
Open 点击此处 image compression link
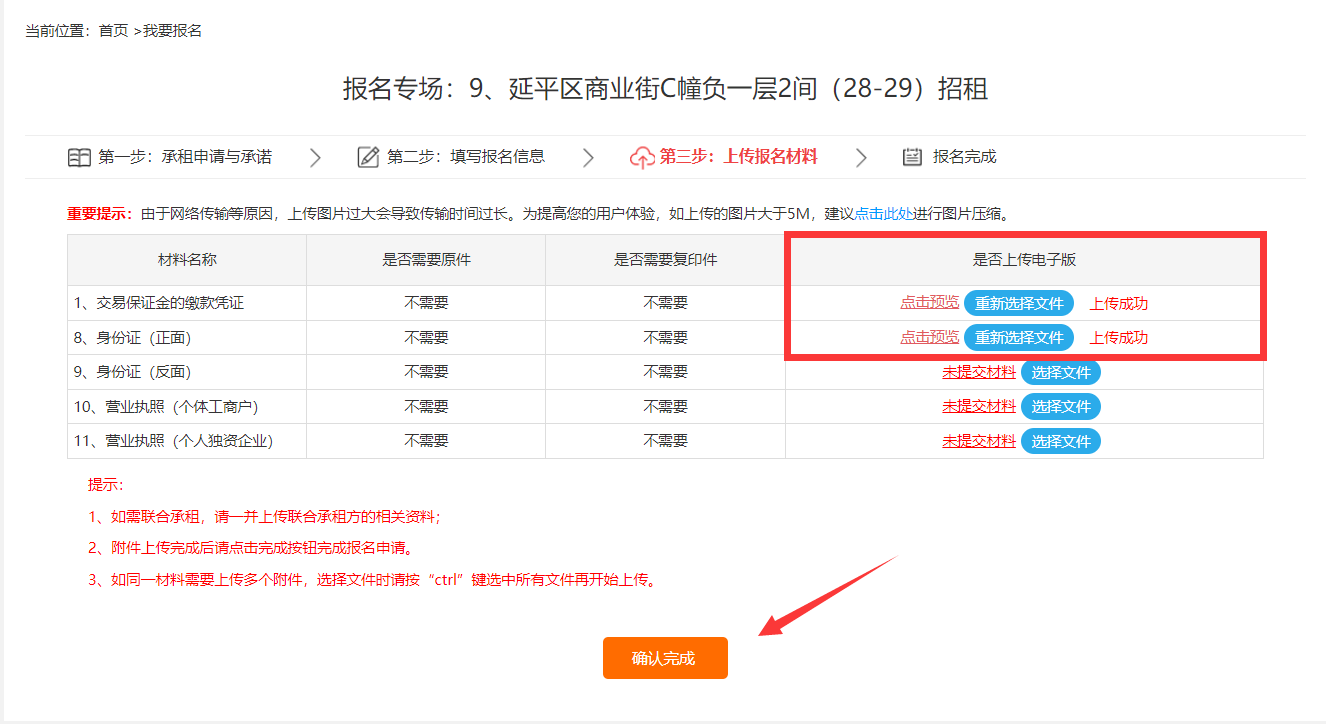pos(883,213)
